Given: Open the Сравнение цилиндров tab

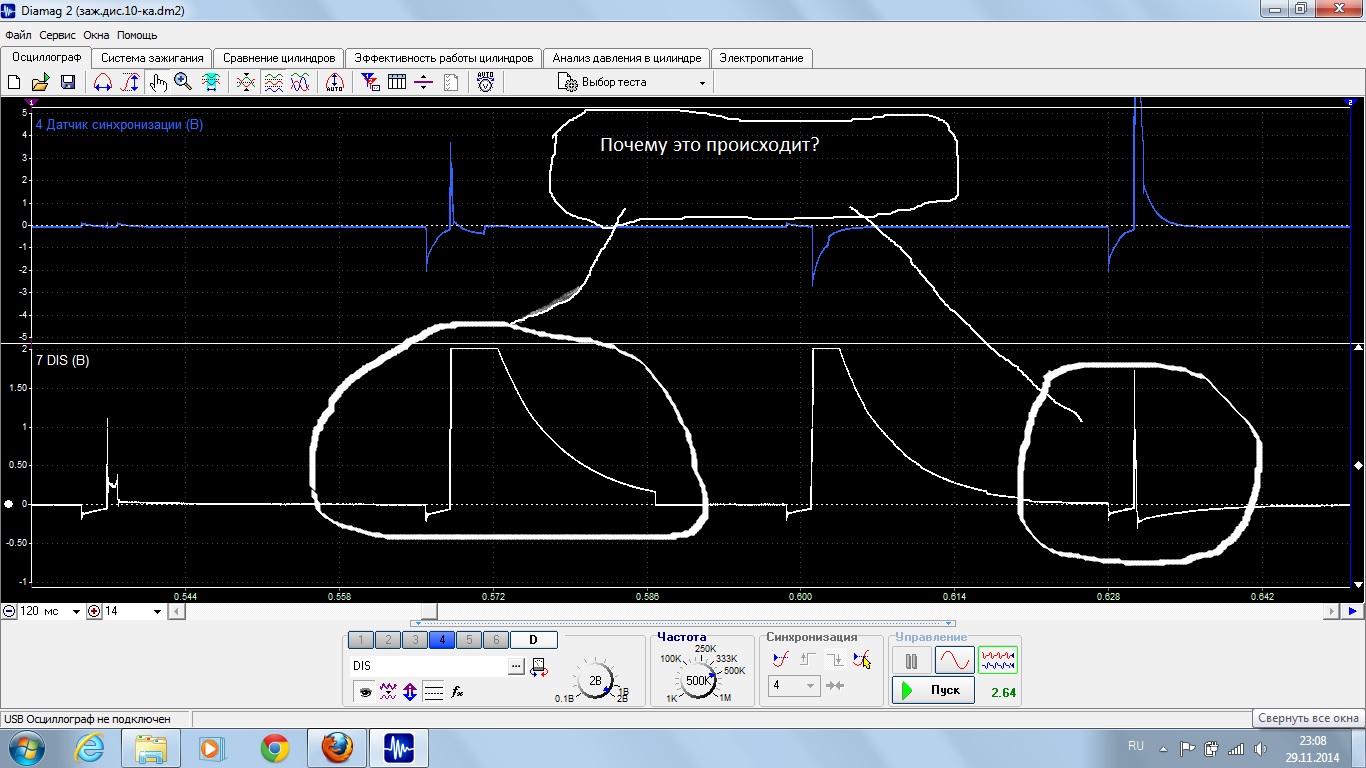Looking at the screenshot, I should [x=279, y=58].
